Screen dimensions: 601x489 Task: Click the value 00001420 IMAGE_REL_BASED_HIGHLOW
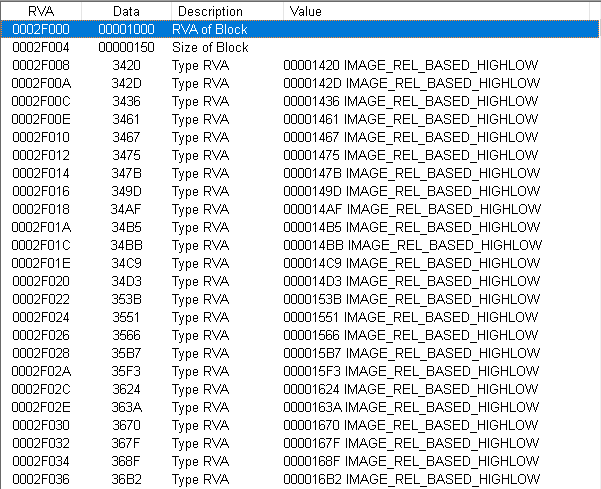(411, 66)
